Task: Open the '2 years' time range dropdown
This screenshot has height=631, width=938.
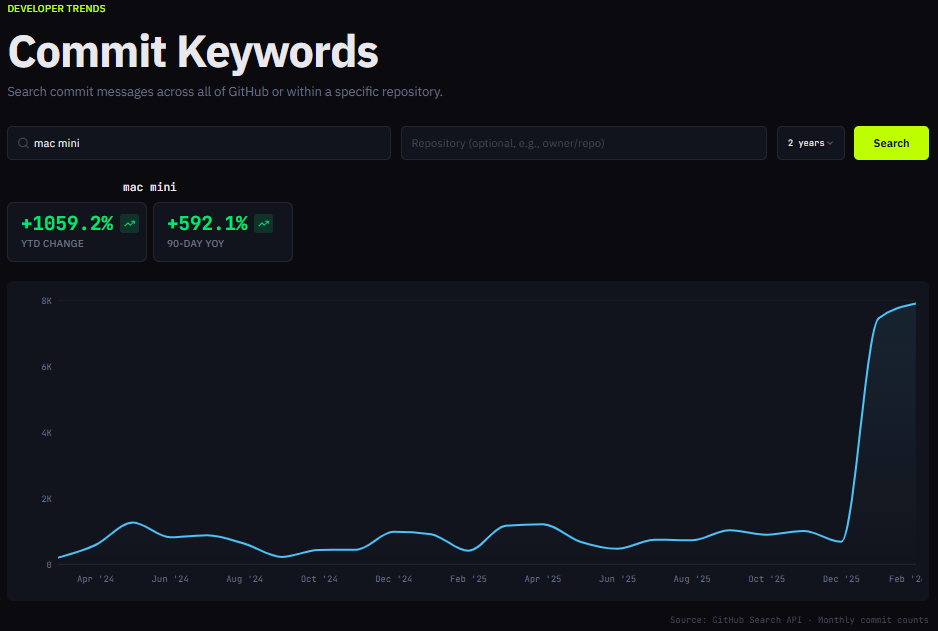Action: pyautogui.click(x=811, y=143)
